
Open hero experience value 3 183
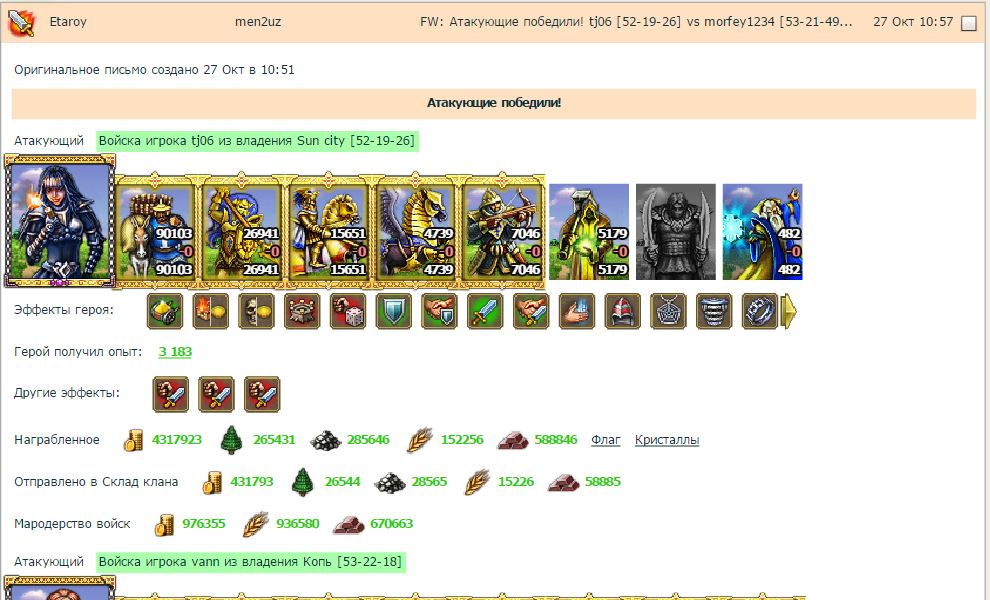pyautogui.click(x=175, y=352)
